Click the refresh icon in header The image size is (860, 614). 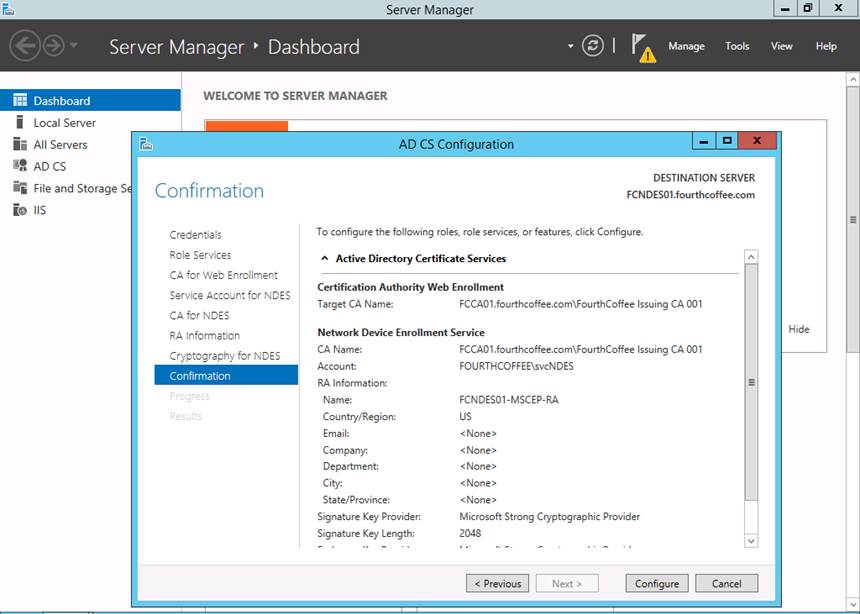(593, 46)
